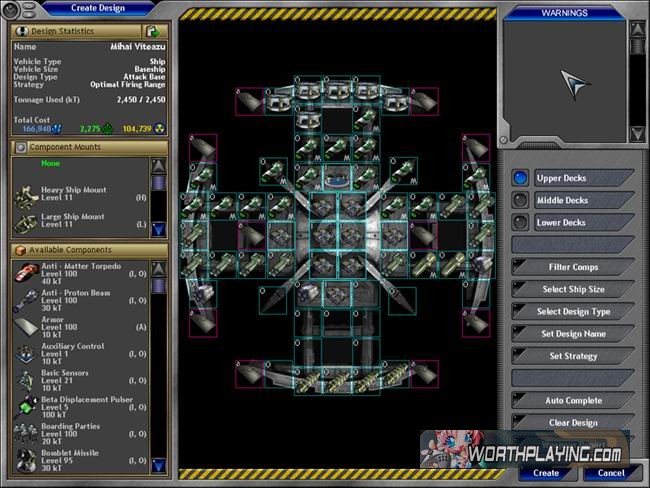Screen dimensions: 650x488
Task: Open the Select Design Type list
Action: [572, 311]
